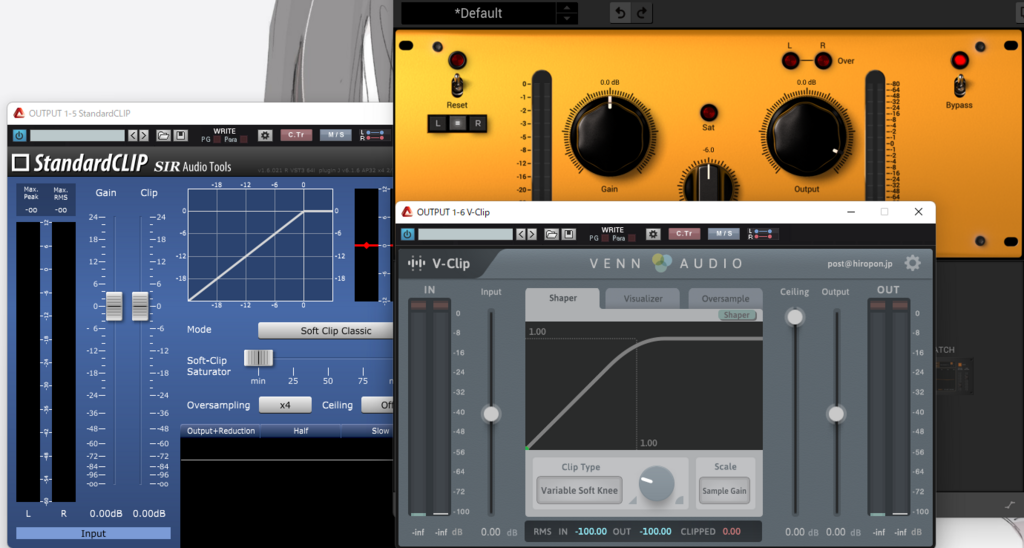Click V-Clip Input slider handle
The width and height of the screenshot is (1024, 548).
(x=491, y=414)
